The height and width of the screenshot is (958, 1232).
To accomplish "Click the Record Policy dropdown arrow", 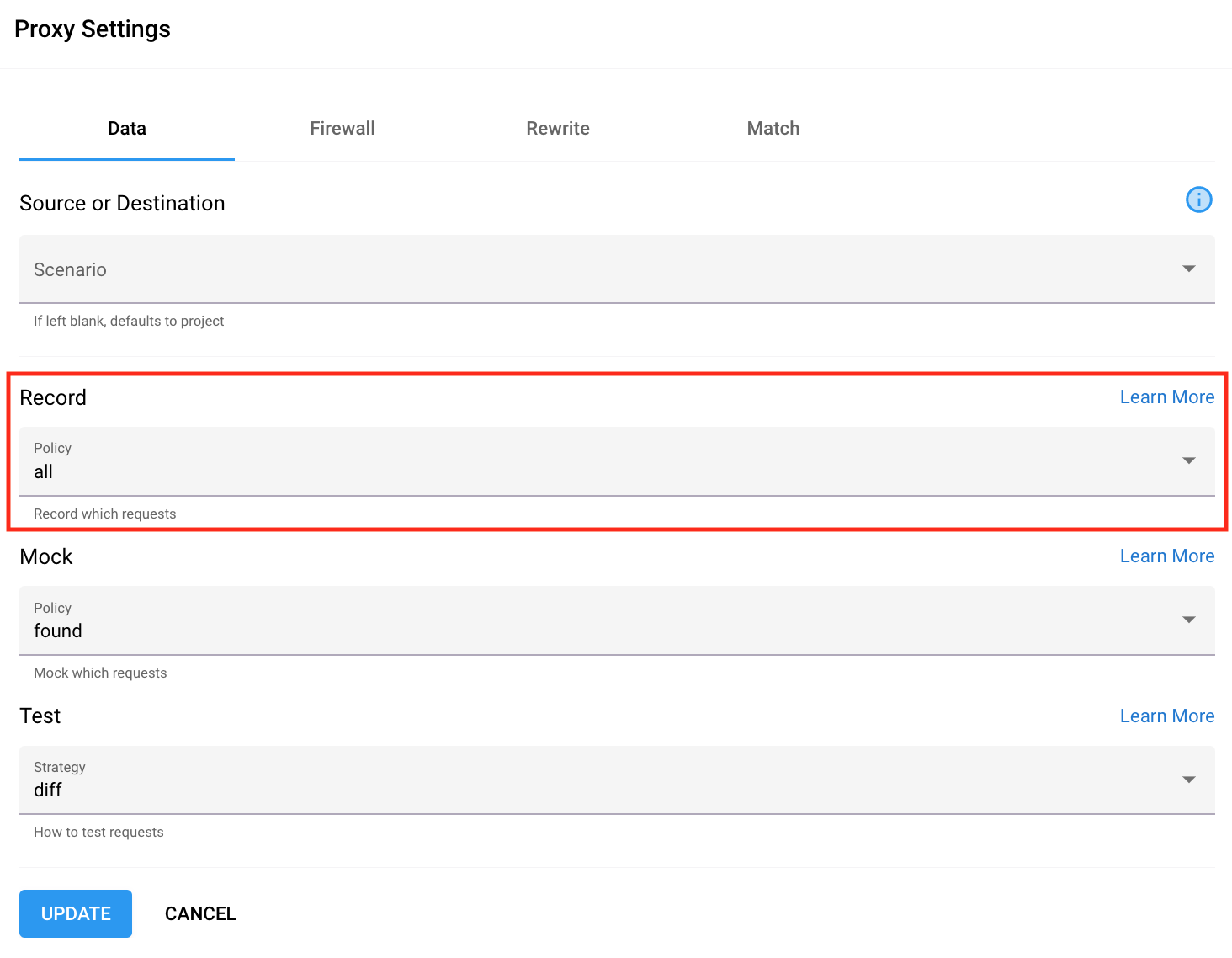I will [1188, 461].
